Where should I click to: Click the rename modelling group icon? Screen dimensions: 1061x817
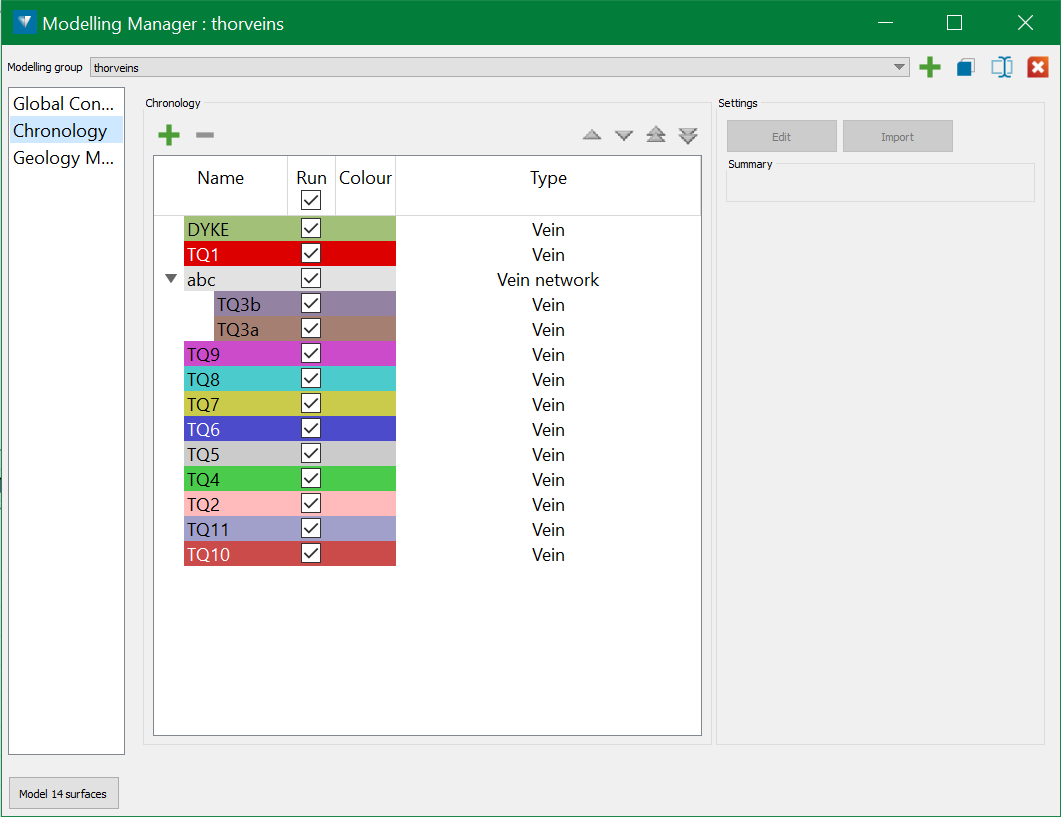click(x=1002, y=67)
